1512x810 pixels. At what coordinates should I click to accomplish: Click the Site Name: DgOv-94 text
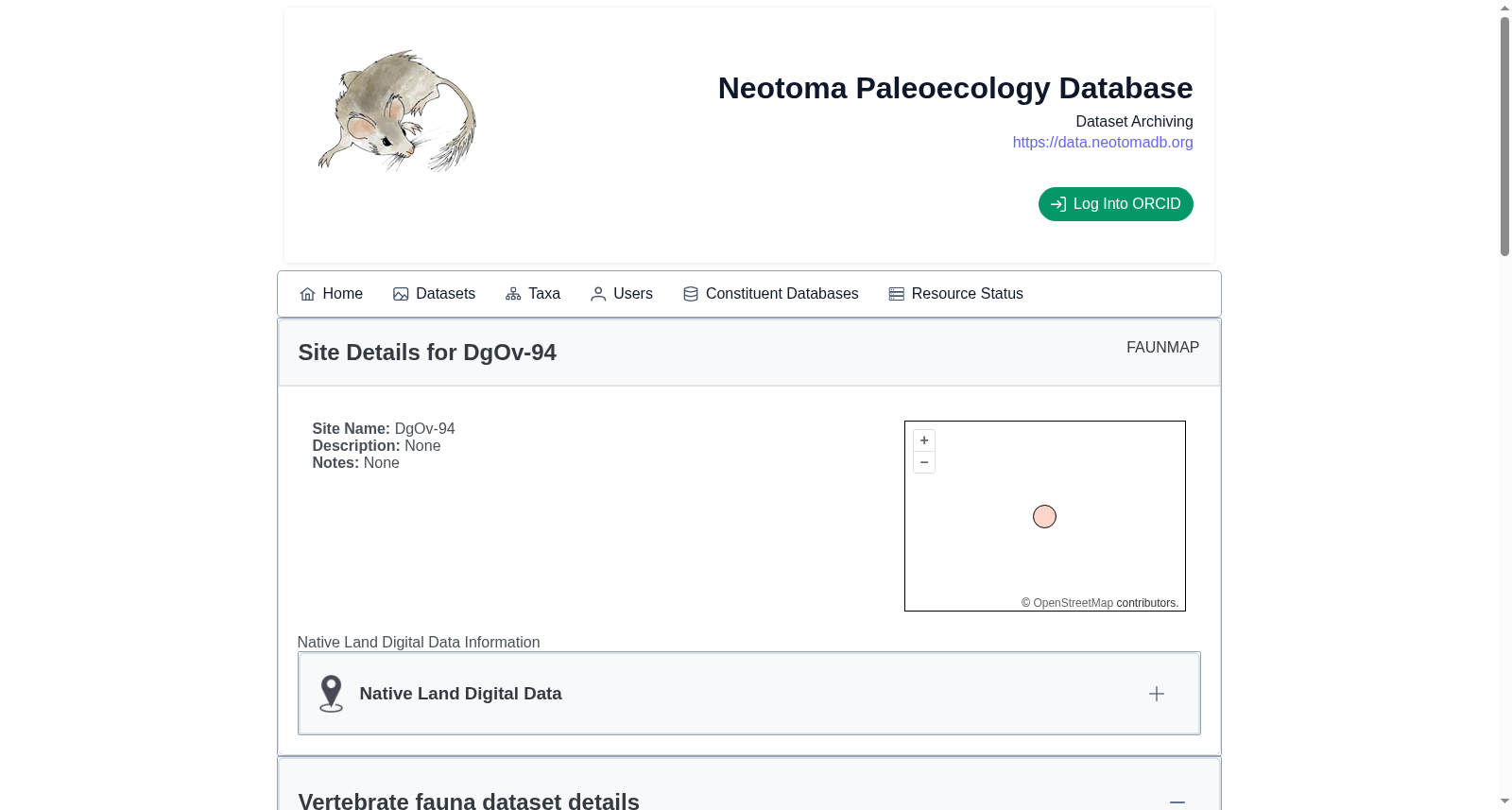coord(384,429)
